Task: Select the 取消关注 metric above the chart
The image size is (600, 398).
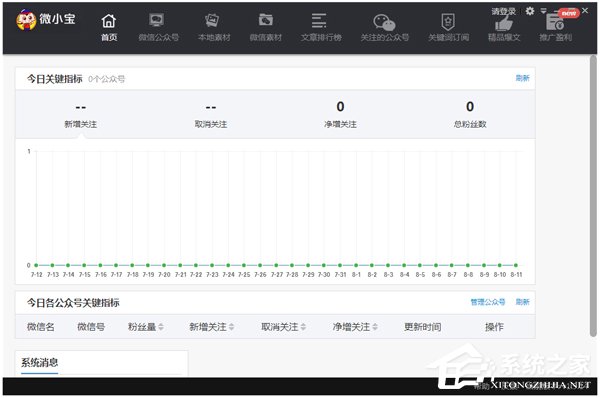Action: pyautogui.click(x=211, y=115)
